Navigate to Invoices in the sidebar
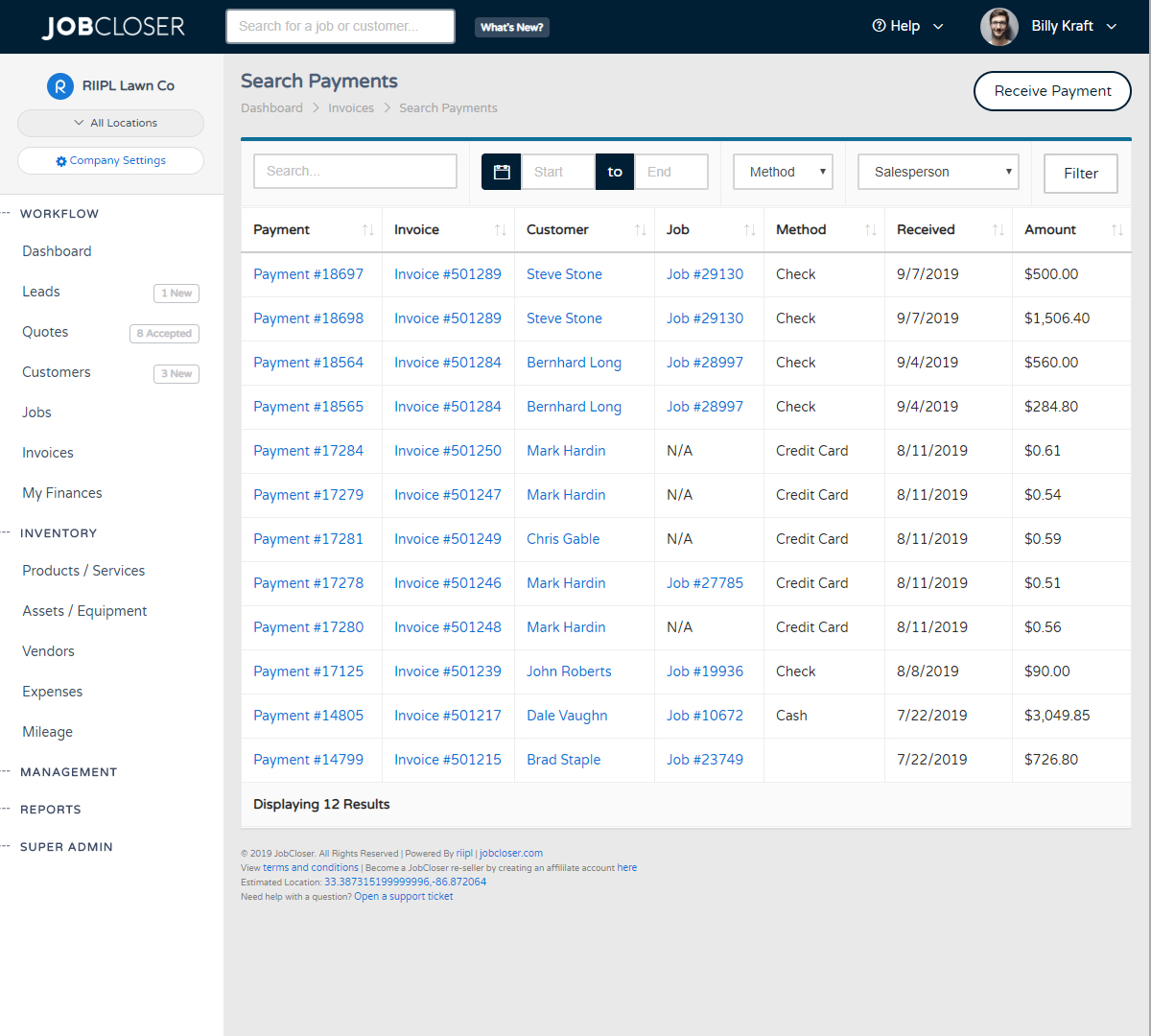Image resolution: width=1151 pixels, height=1036 pixels. pyautogui.click(x=47, y=452)
